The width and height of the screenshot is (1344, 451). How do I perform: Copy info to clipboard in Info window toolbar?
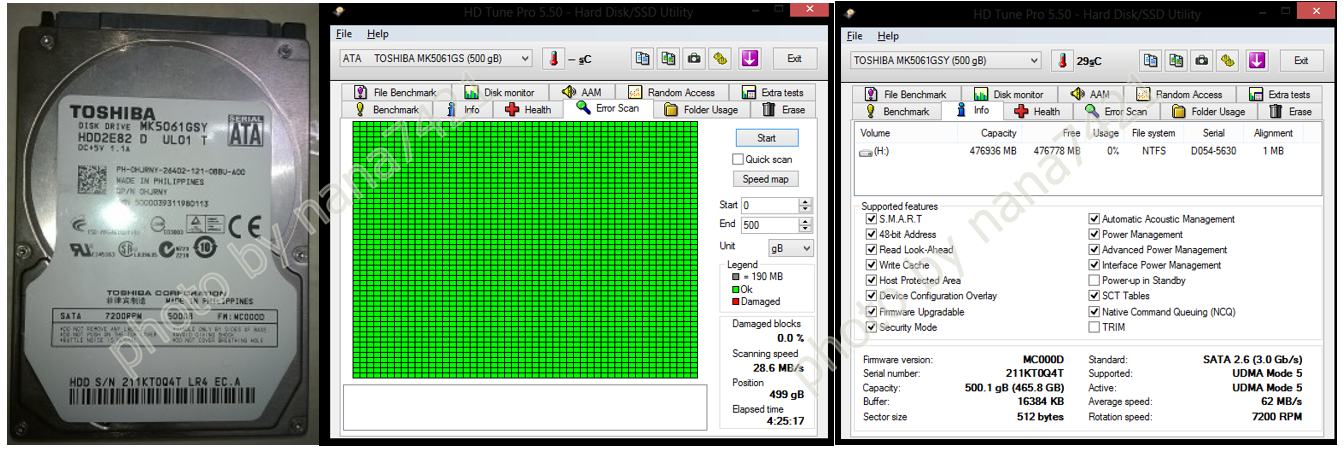tap(1152, 60)
